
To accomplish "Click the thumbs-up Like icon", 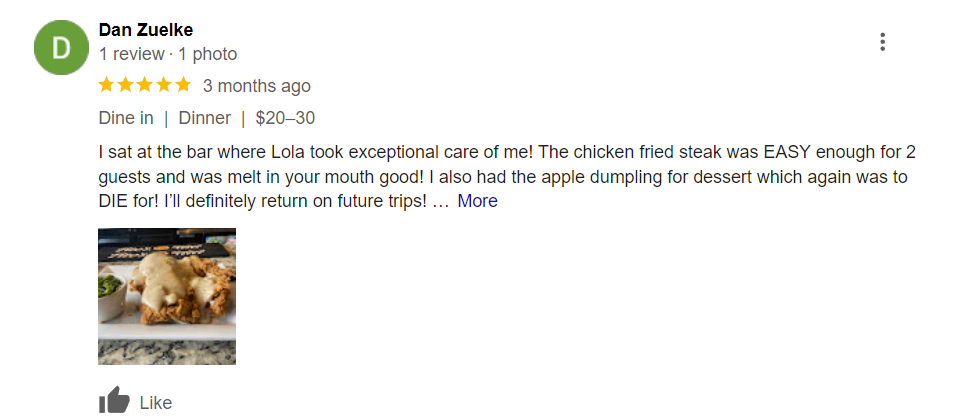I will pos(115,401).
